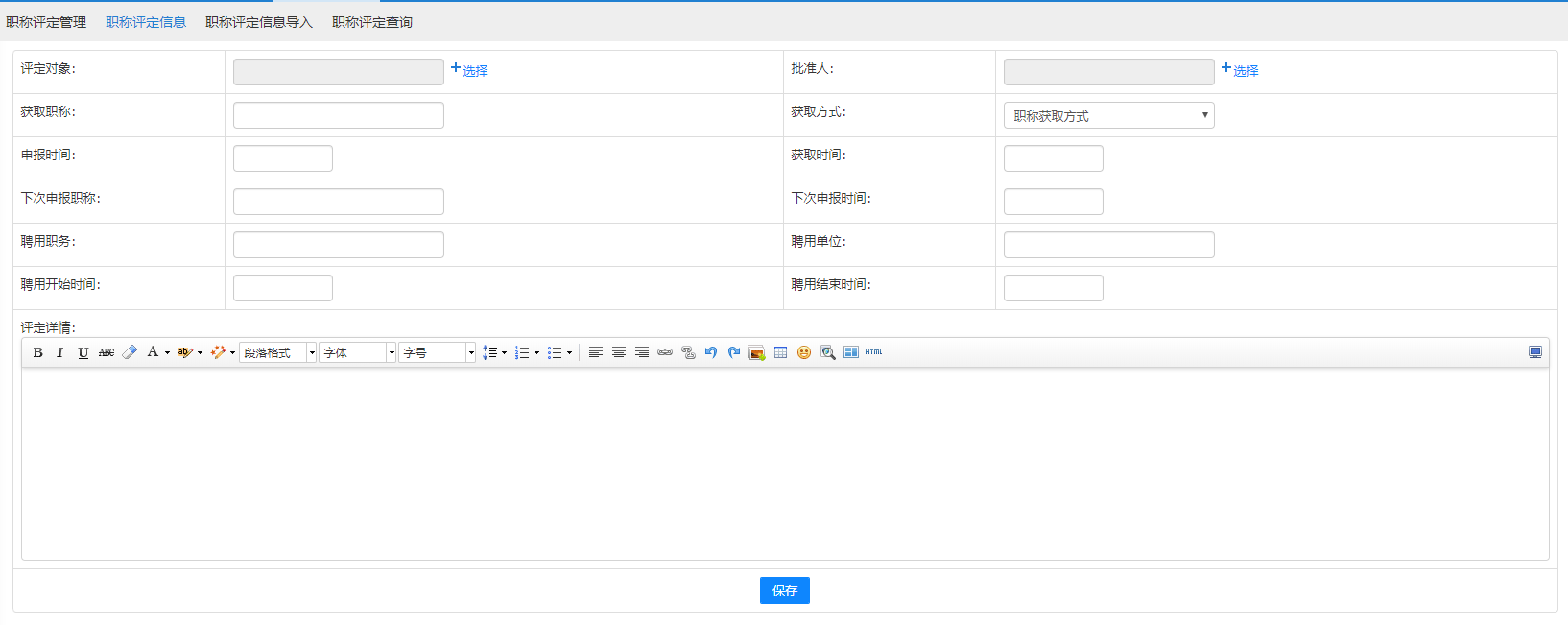The height and width of the screenshot is (625, 1568).
Task: Expand the 段落格式 paragraph format dropdown
Action: pos(277,352)
